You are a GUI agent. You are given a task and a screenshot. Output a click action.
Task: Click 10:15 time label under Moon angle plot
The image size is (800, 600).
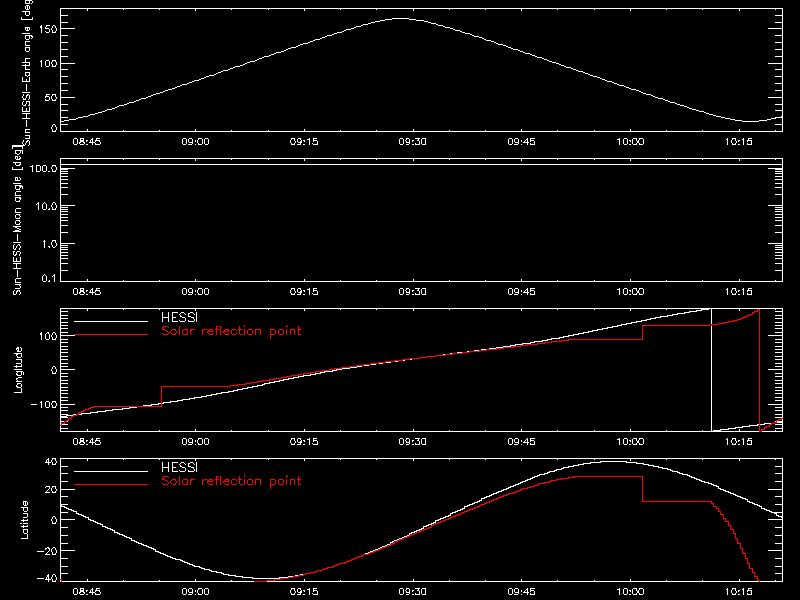[738, 291]
